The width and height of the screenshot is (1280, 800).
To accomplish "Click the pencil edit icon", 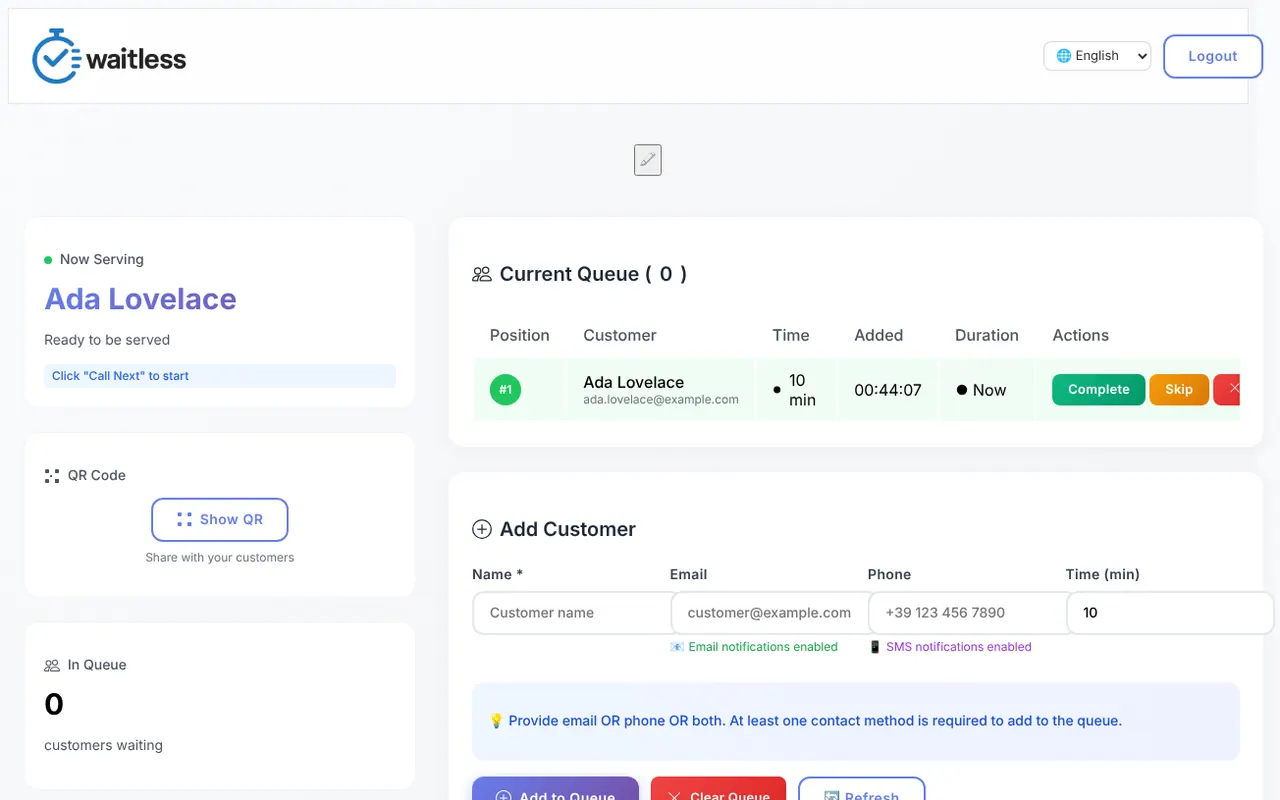I will (648, 160).
